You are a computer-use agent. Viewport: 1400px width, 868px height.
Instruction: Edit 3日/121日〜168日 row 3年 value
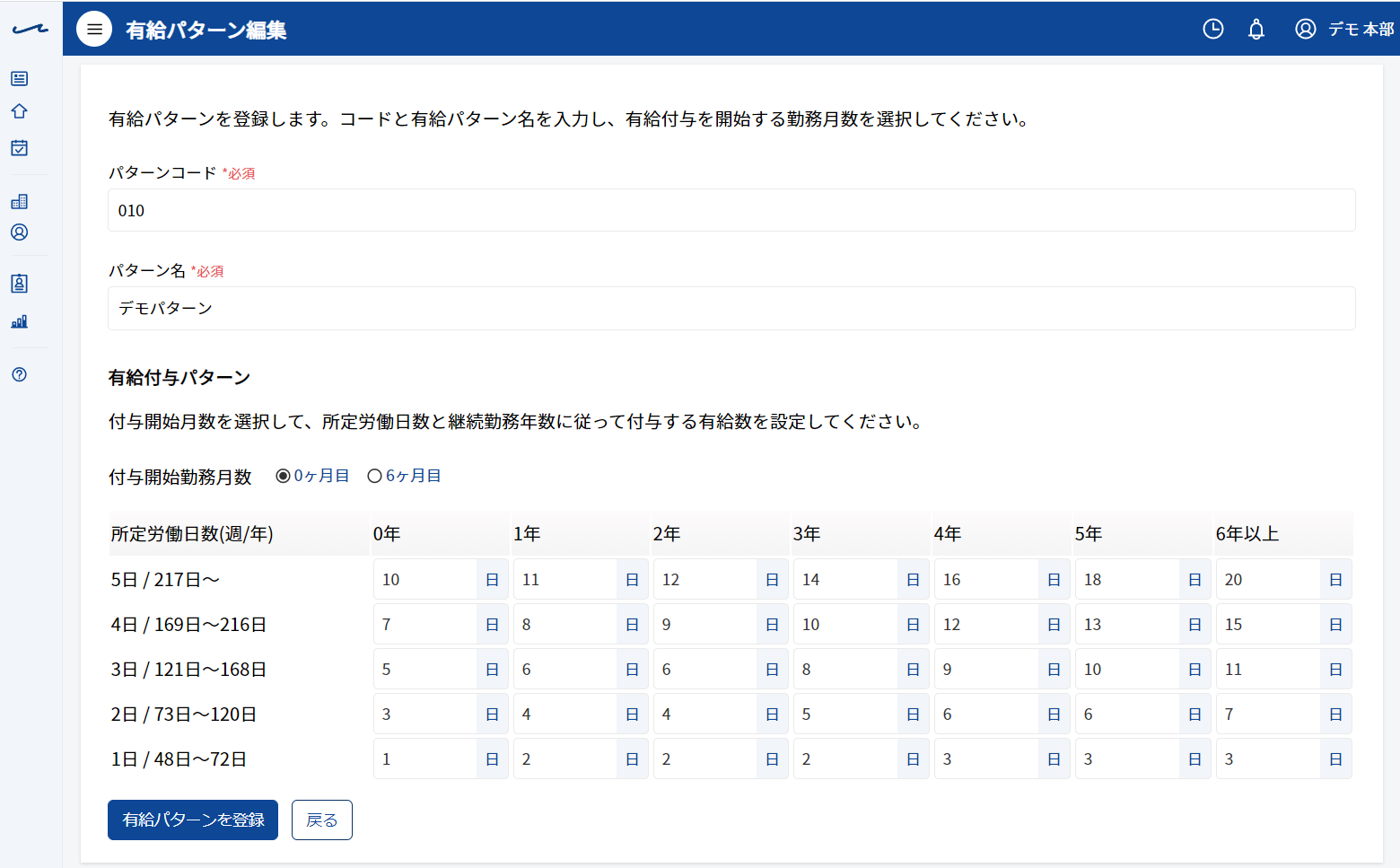845,669
